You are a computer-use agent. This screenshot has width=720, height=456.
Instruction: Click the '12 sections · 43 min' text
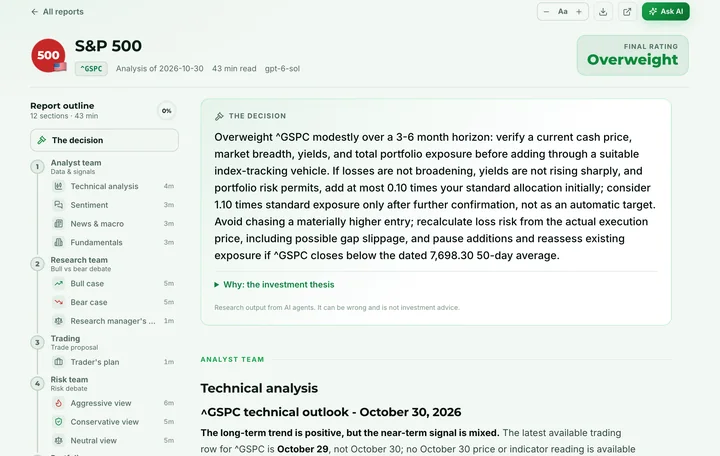[x=64, y=116]
